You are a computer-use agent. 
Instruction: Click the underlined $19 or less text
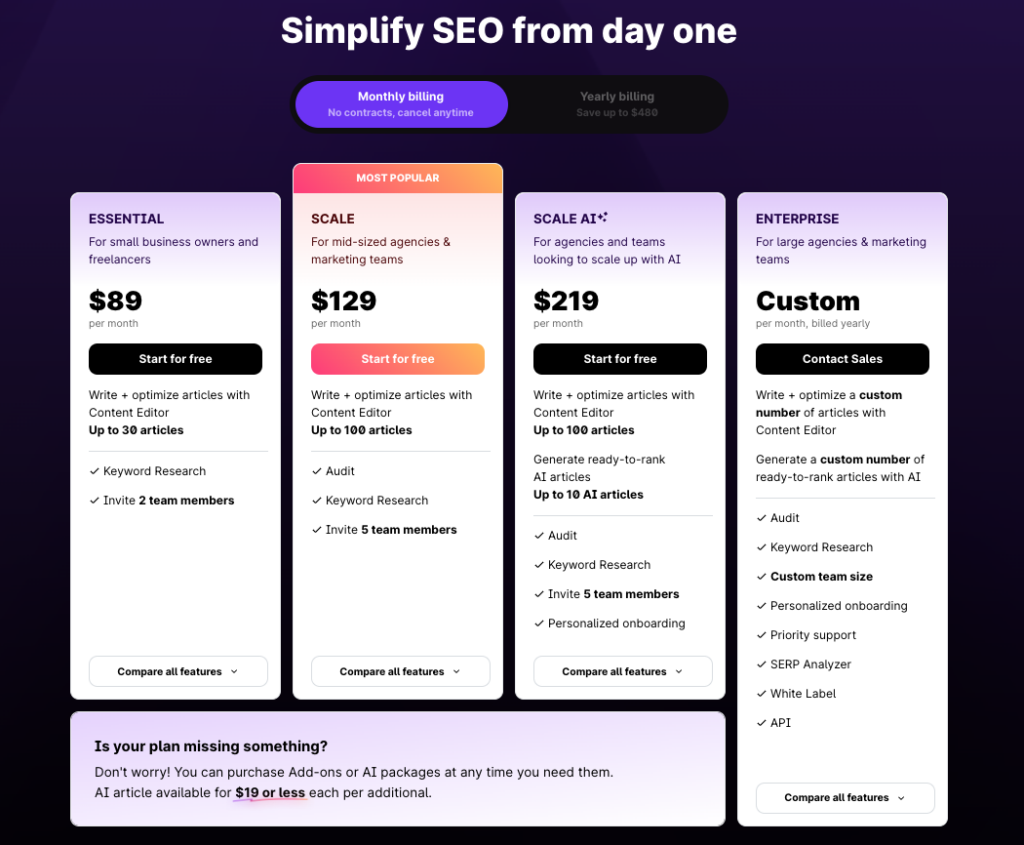tap(270, 793)
